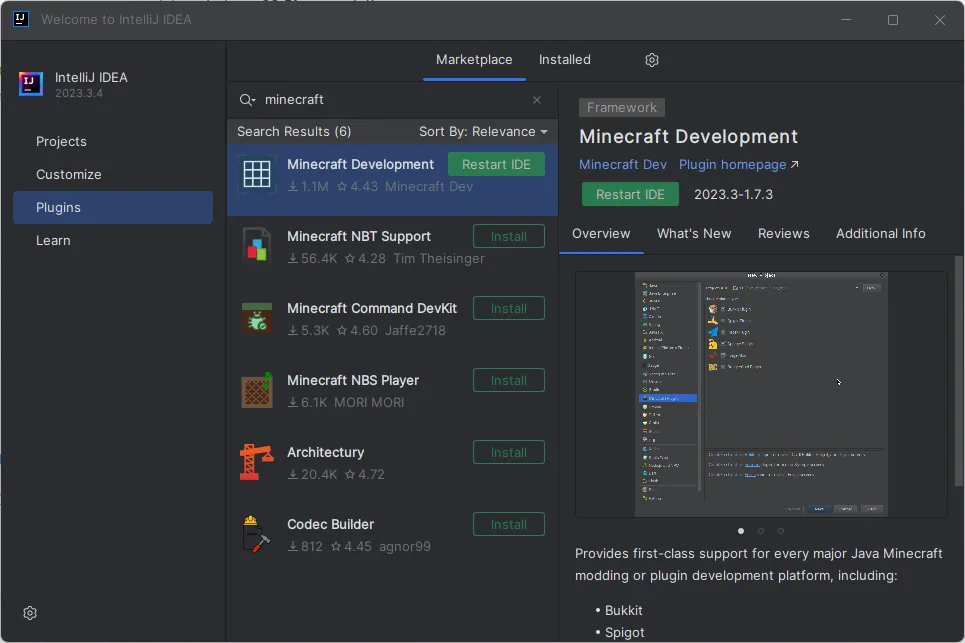Open the Additional Info tab

pos(880,234)
